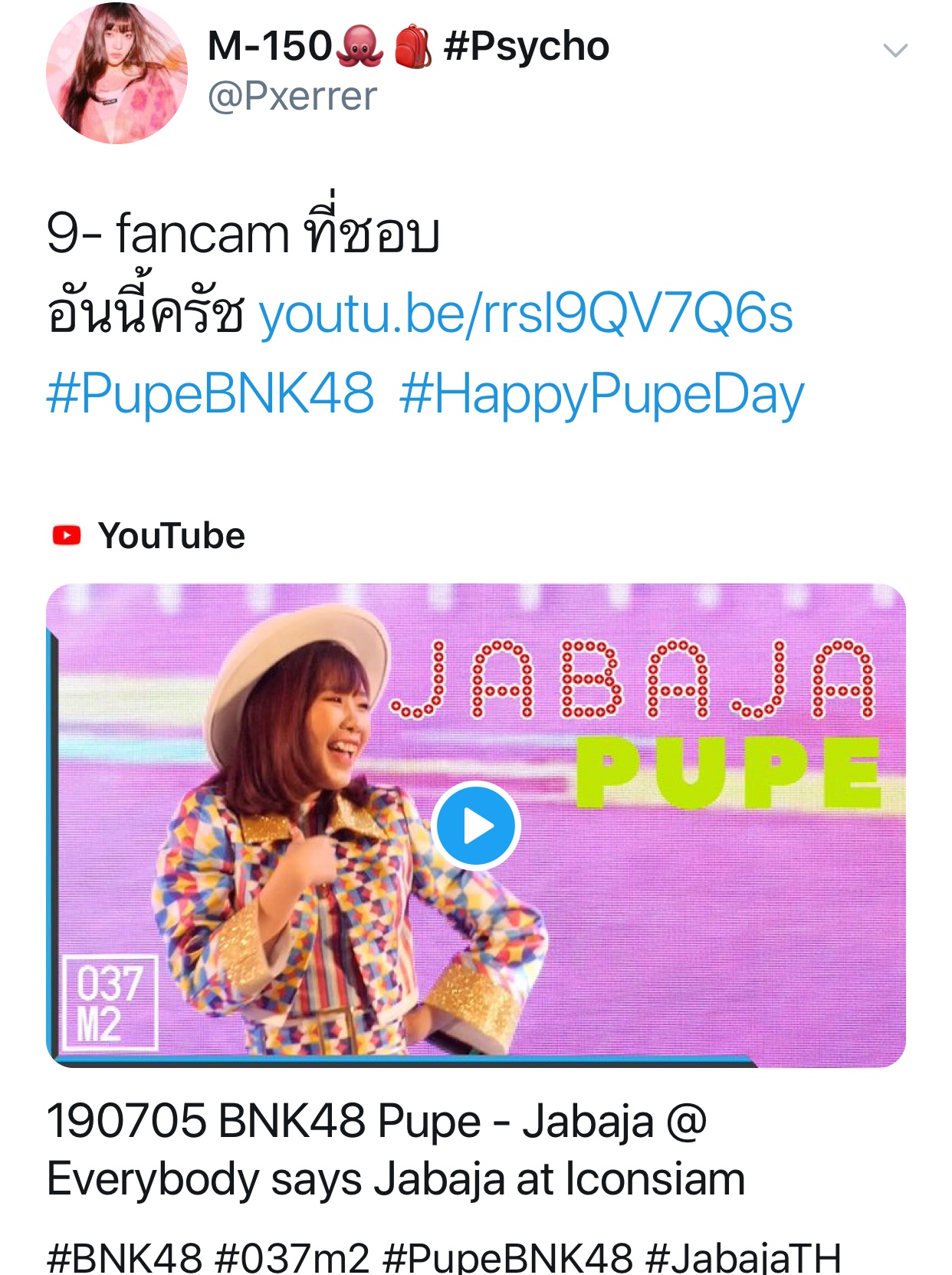
Task: Play the Jabaja Pupe video
Action: click(476, 826)
